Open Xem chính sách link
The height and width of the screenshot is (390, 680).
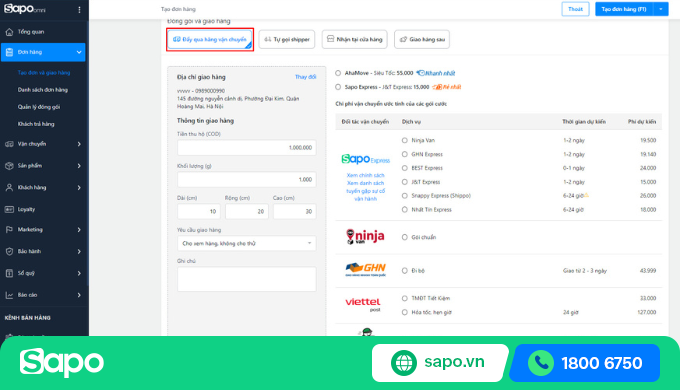pos(366,175)
